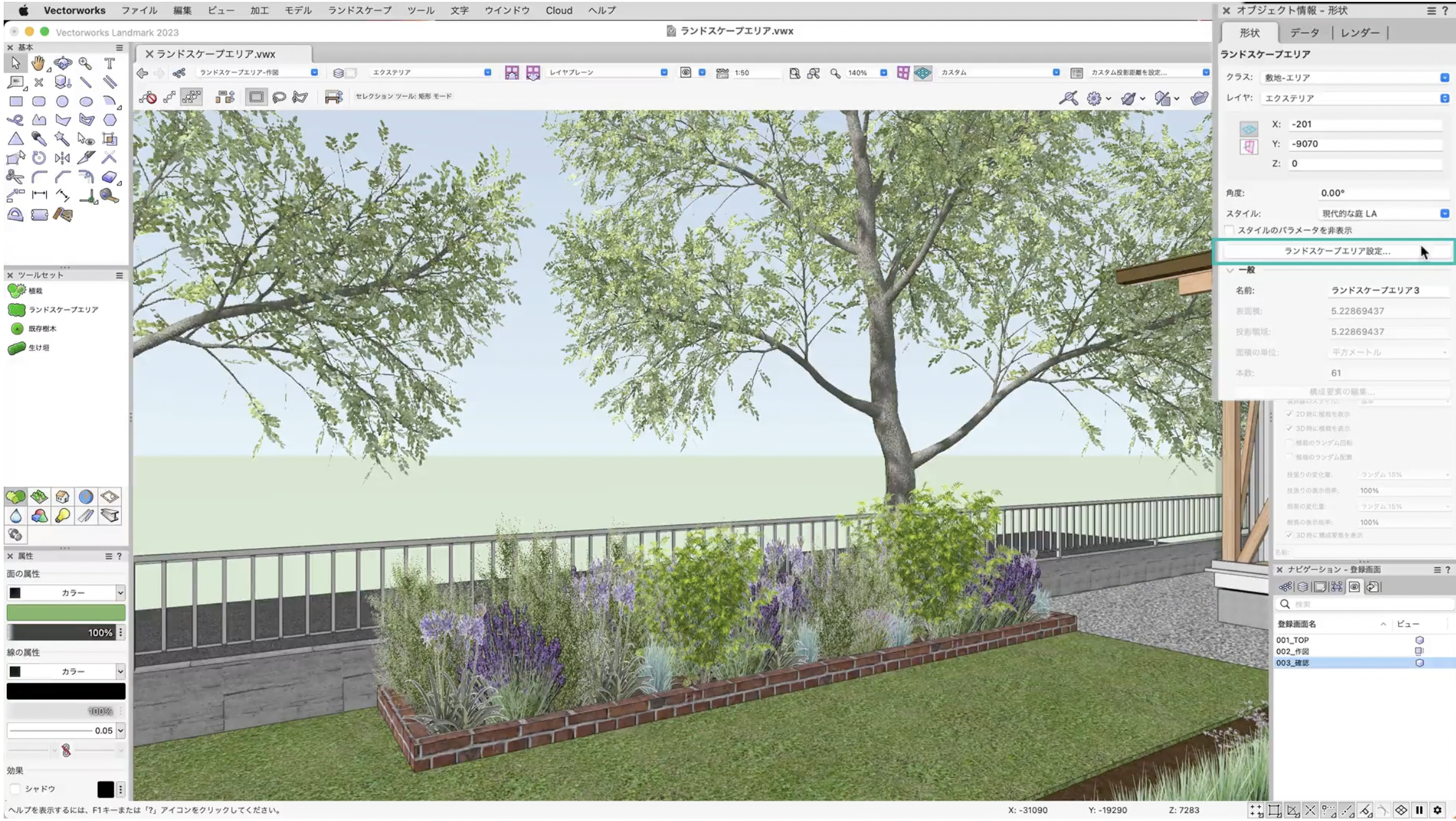Open the モデル menu

298,10
